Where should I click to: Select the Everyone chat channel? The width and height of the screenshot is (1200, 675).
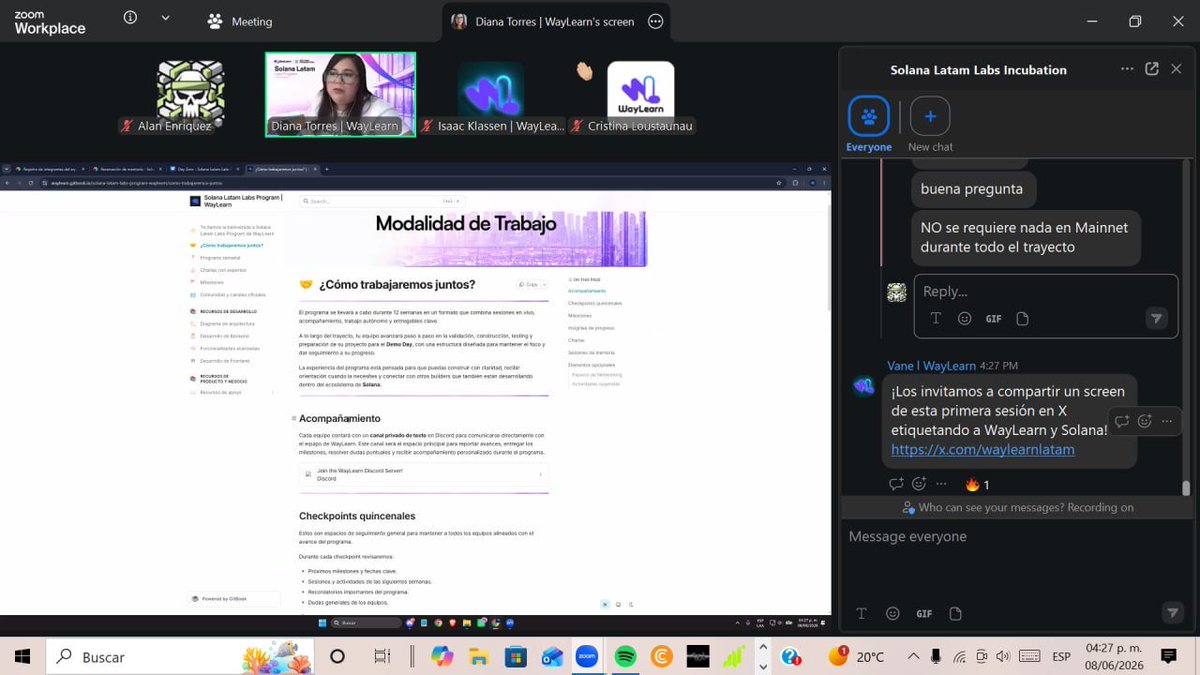(869, 125)
